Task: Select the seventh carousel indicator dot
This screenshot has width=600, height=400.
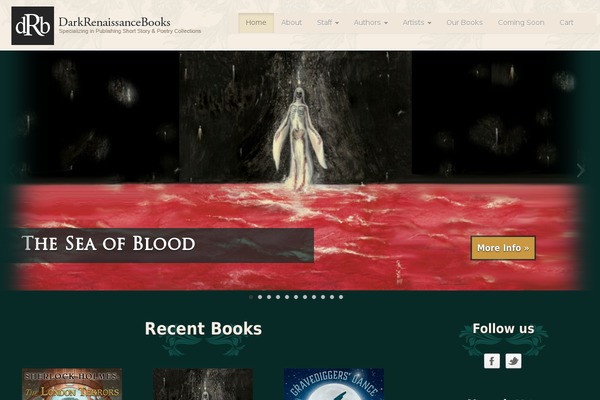Action: click(x=305, y=297)
